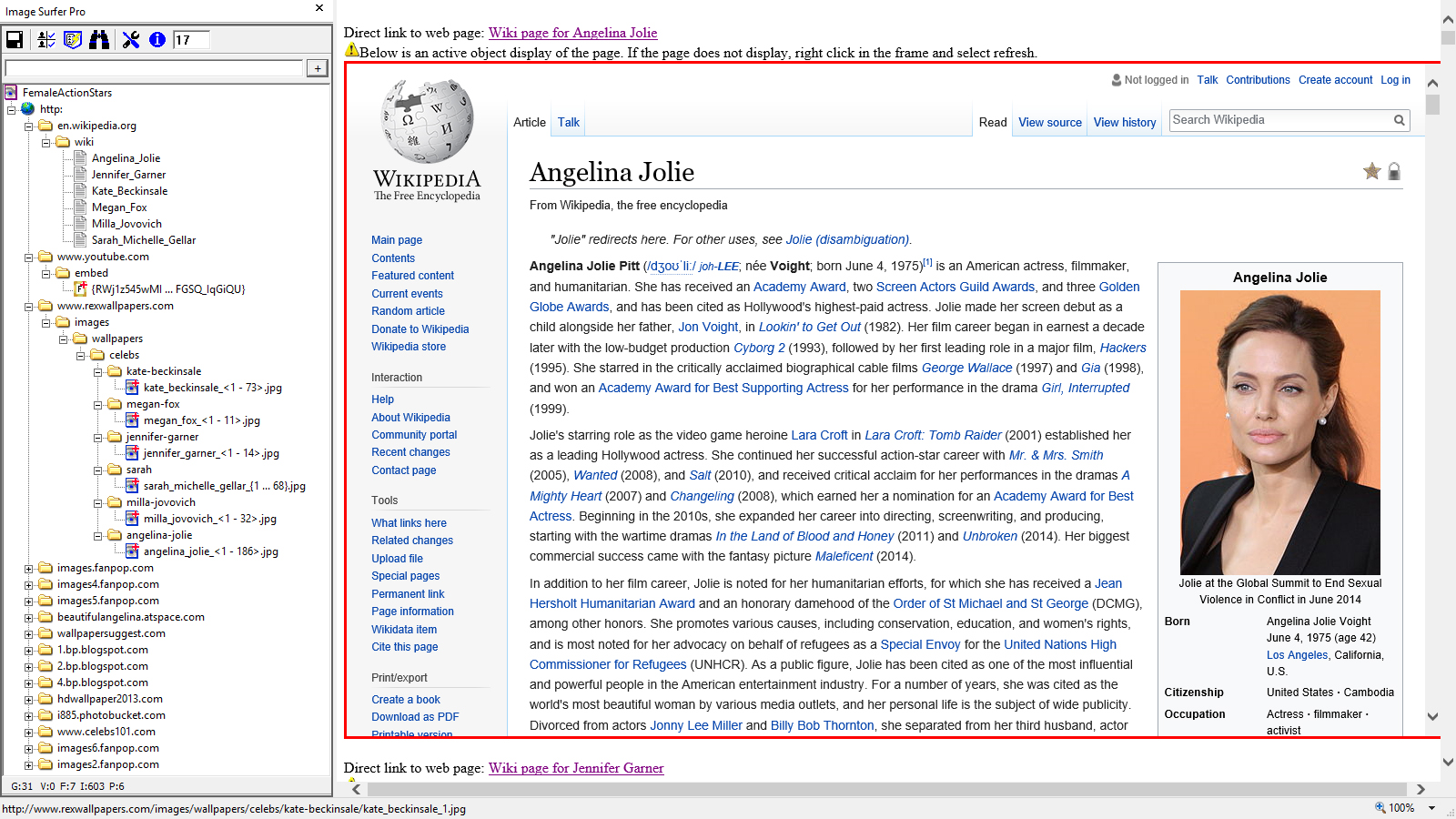Image resolution: width=1456 pixels, height=819 pixels.
Task: Click the Create account link
Action: pyautogui.click(x=1335, y=80)
